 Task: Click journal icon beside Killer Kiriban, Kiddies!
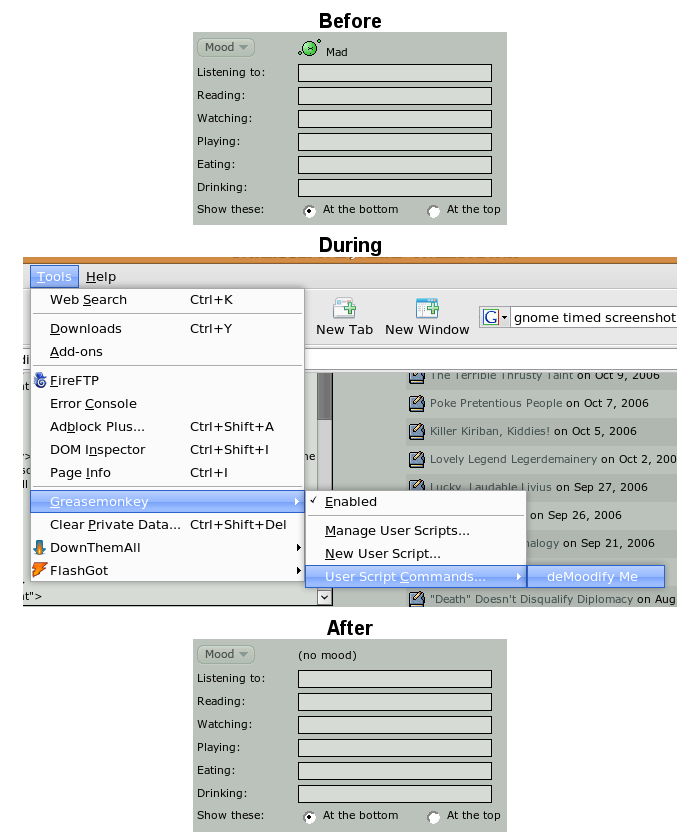click(417, 431)
